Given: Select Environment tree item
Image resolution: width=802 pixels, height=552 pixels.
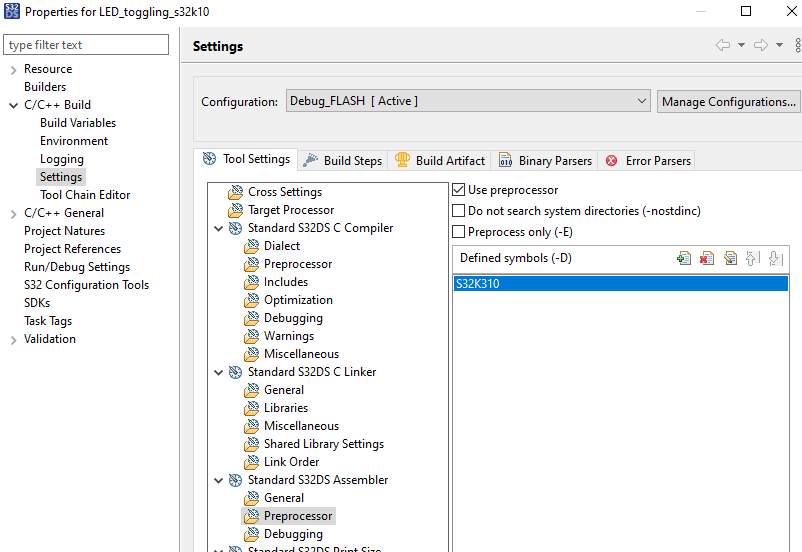Looking at the screenshot, I should tap(74, 141).
